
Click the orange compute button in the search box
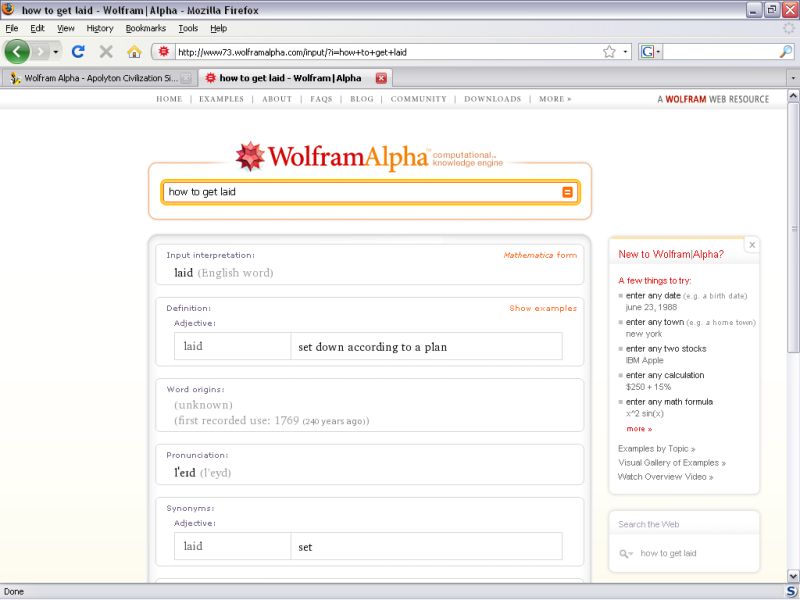(567, 192)
